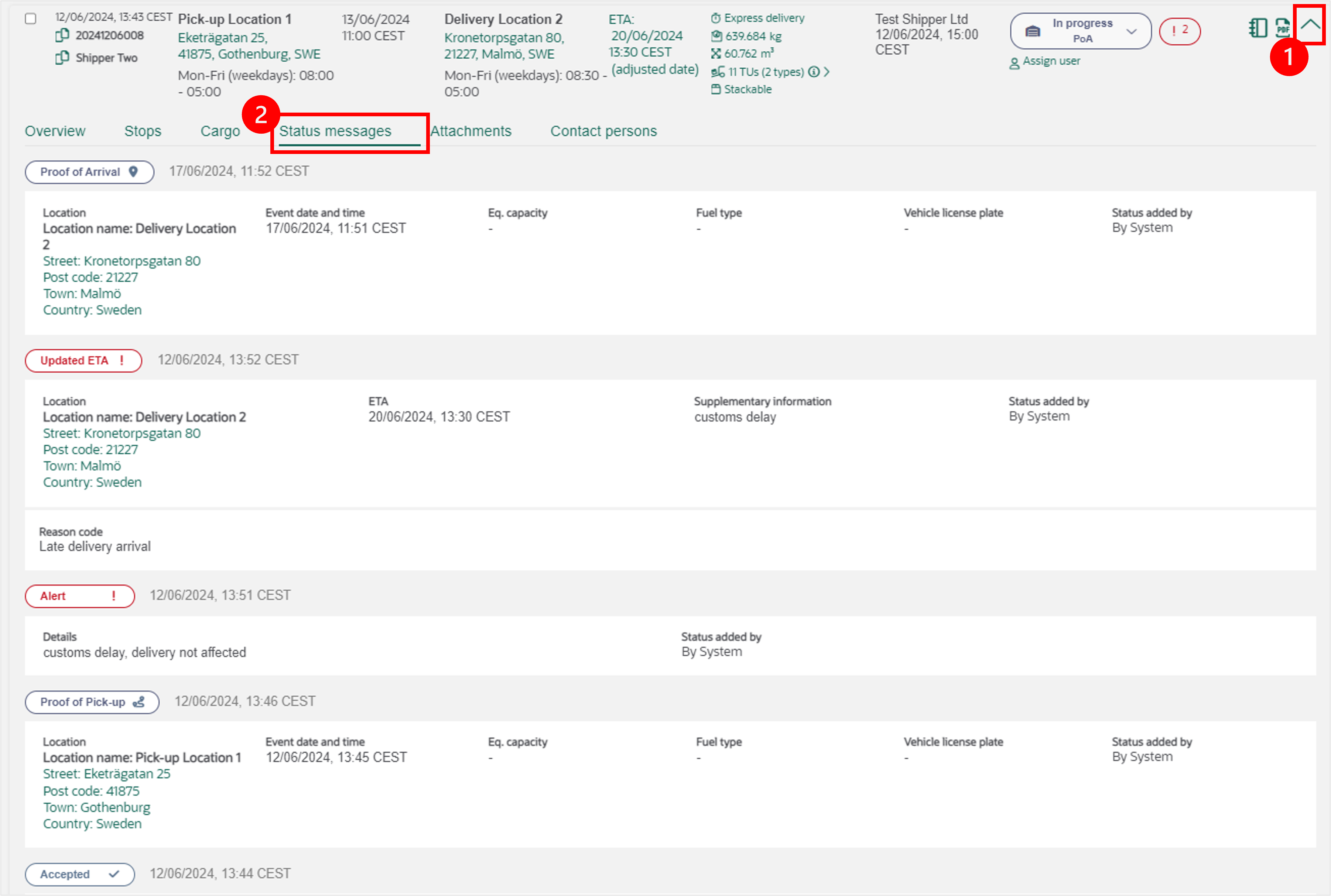Open the notebook log icon
The width and height of the screenshot is (1331, 896).
[1258, 27]
